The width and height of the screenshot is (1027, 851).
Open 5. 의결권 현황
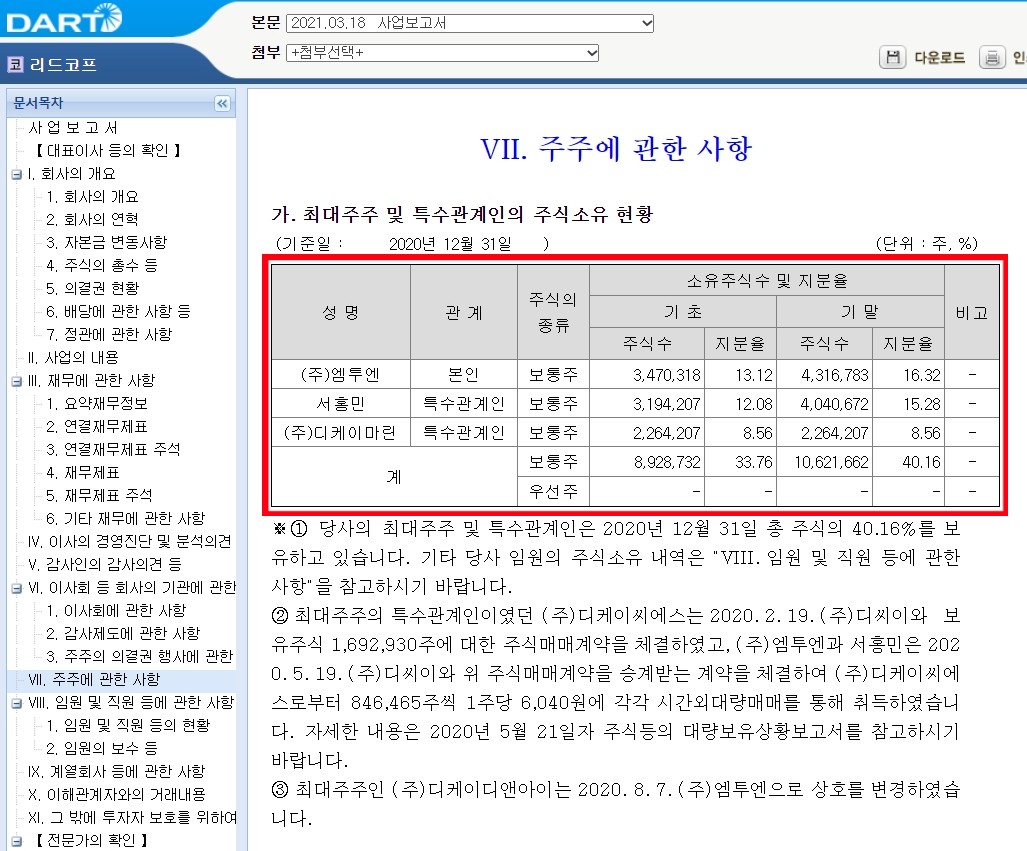(92, 288)
